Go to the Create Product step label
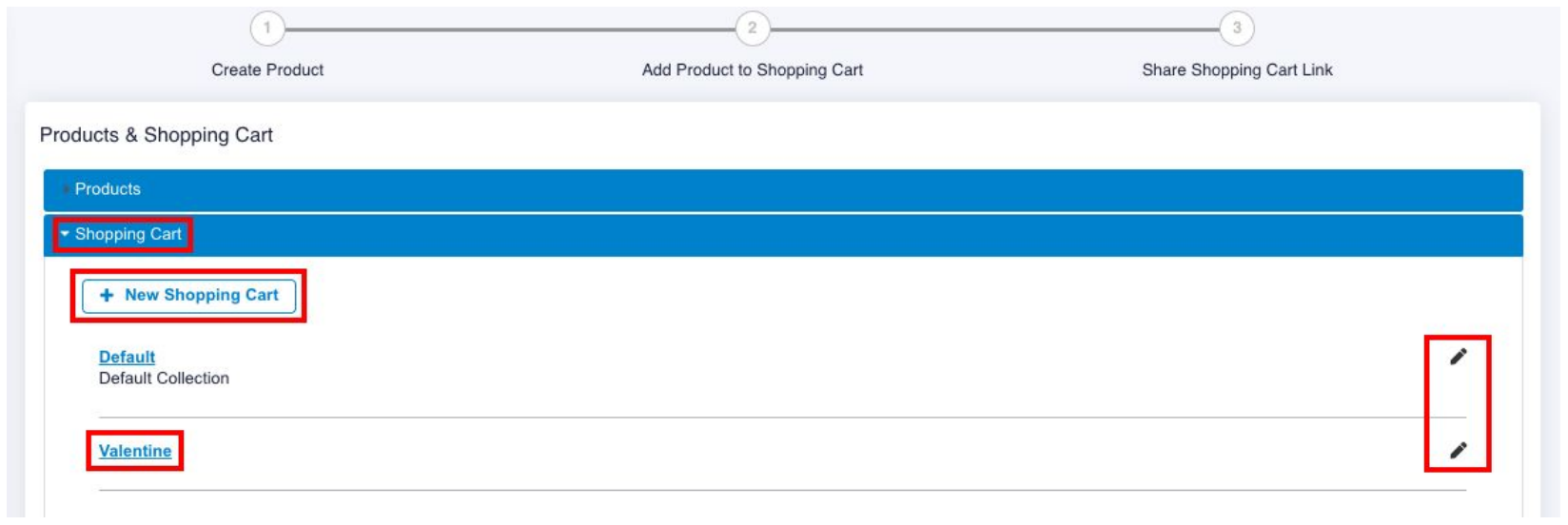The image size is (1568, 525). 267,69
